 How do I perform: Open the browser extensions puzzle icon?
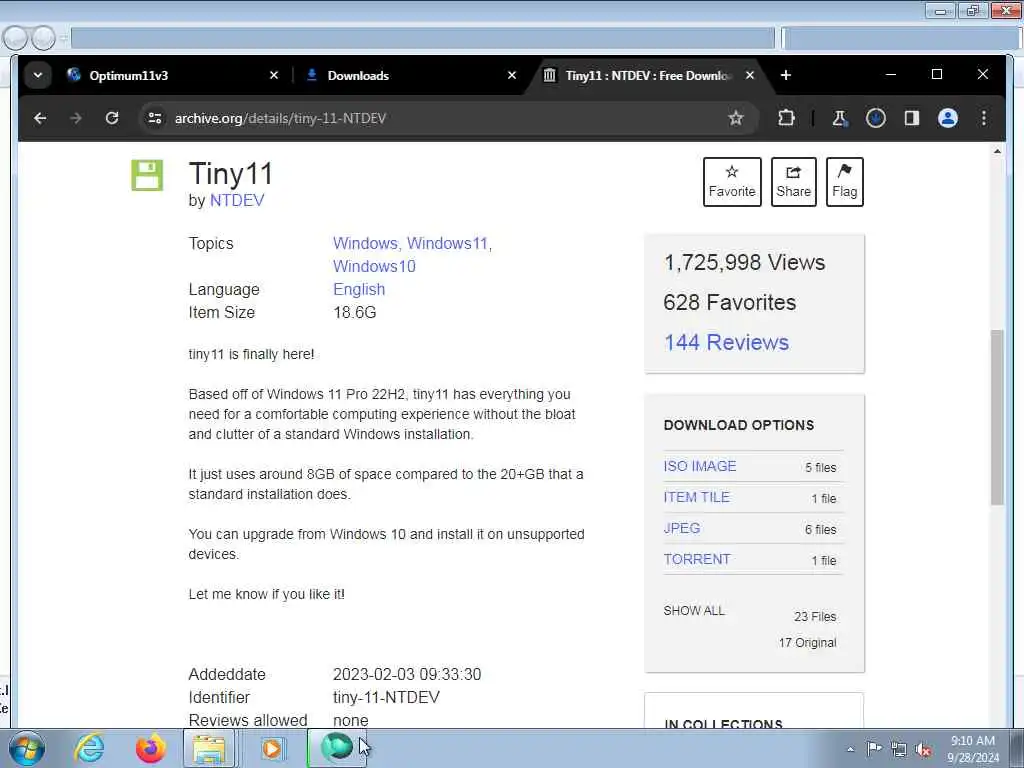tap(786, 118)
